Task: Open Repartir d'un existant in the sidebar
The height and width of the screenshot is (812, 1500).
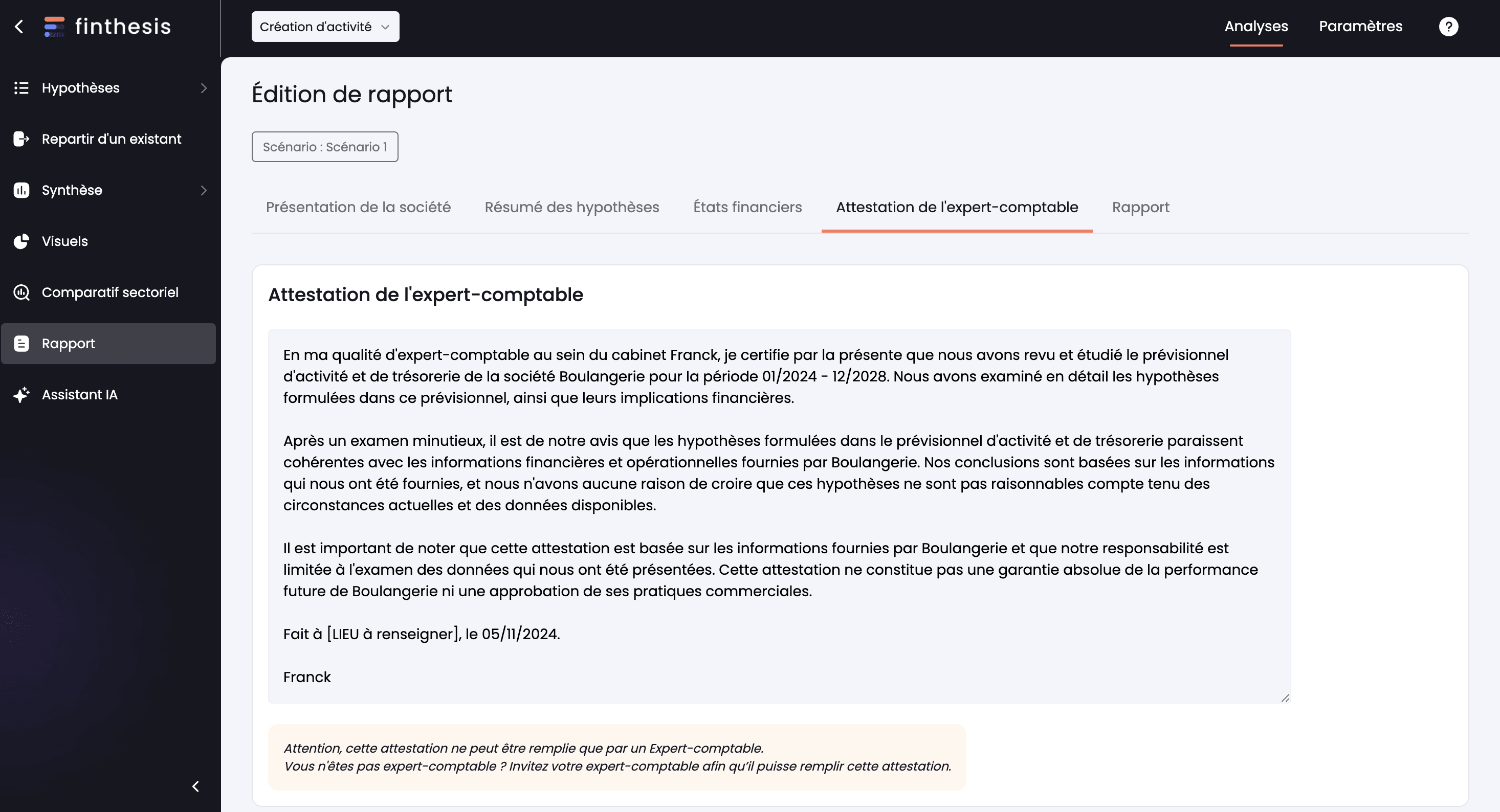Action: 108,139
